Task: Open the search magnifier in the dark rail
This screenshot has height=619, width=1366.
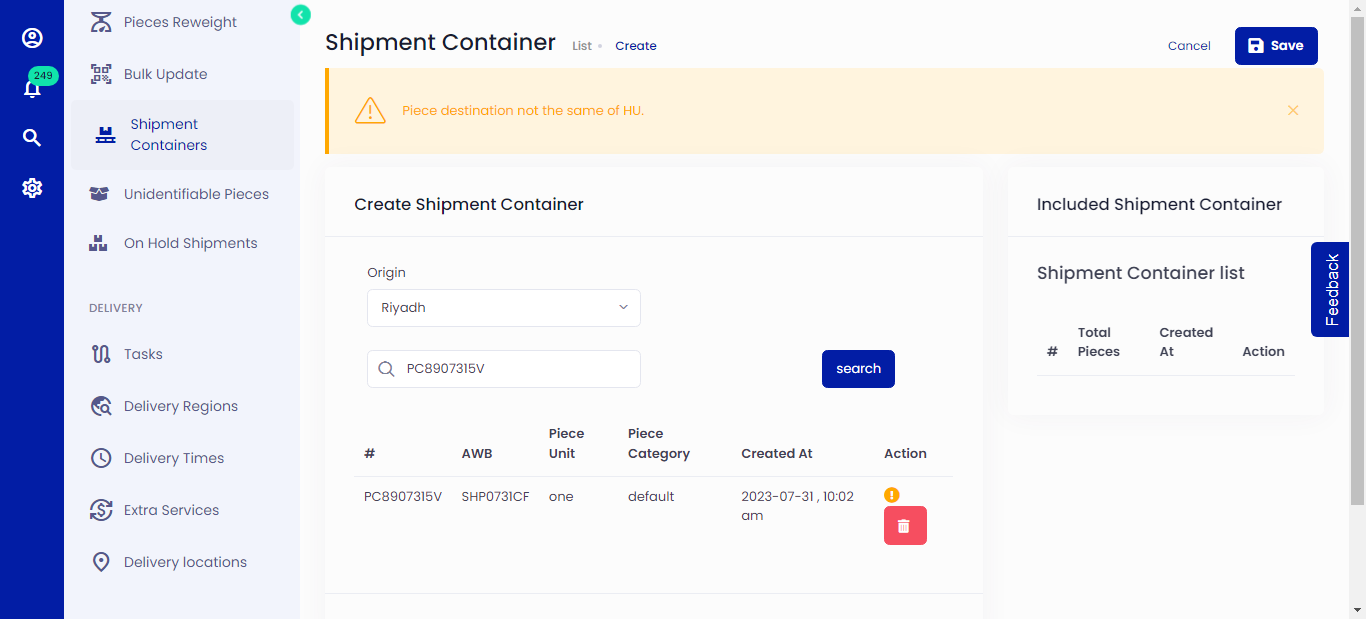Action: tap(32, 137)
